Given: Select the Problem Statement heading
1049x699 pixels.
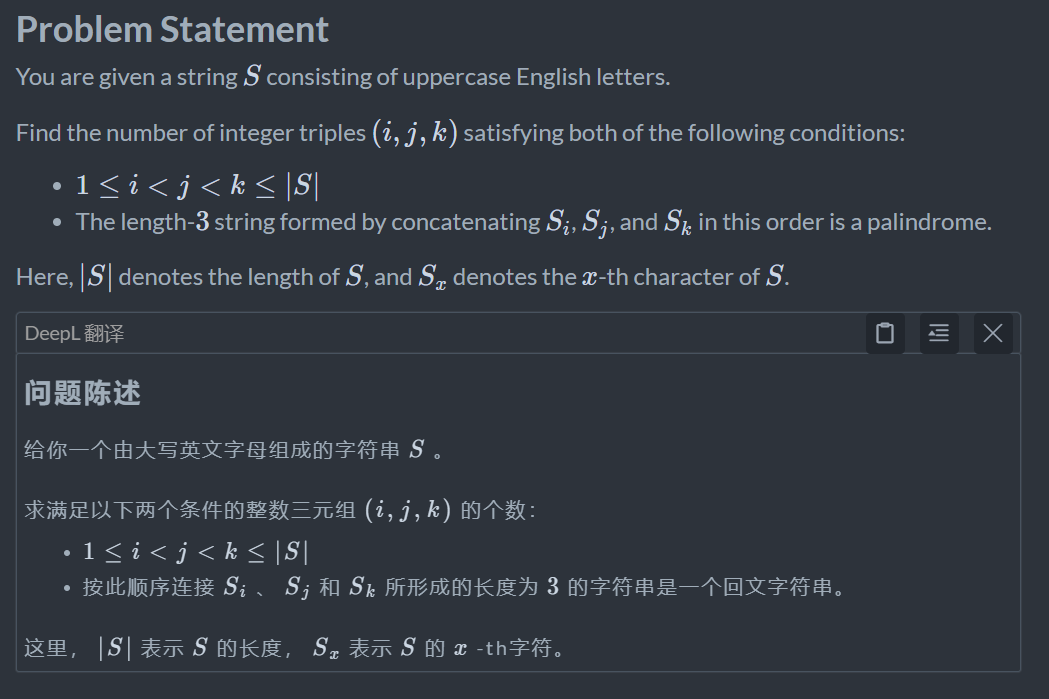Looking at the screenshot, I should pyautogui.click(x=173, y=29).
